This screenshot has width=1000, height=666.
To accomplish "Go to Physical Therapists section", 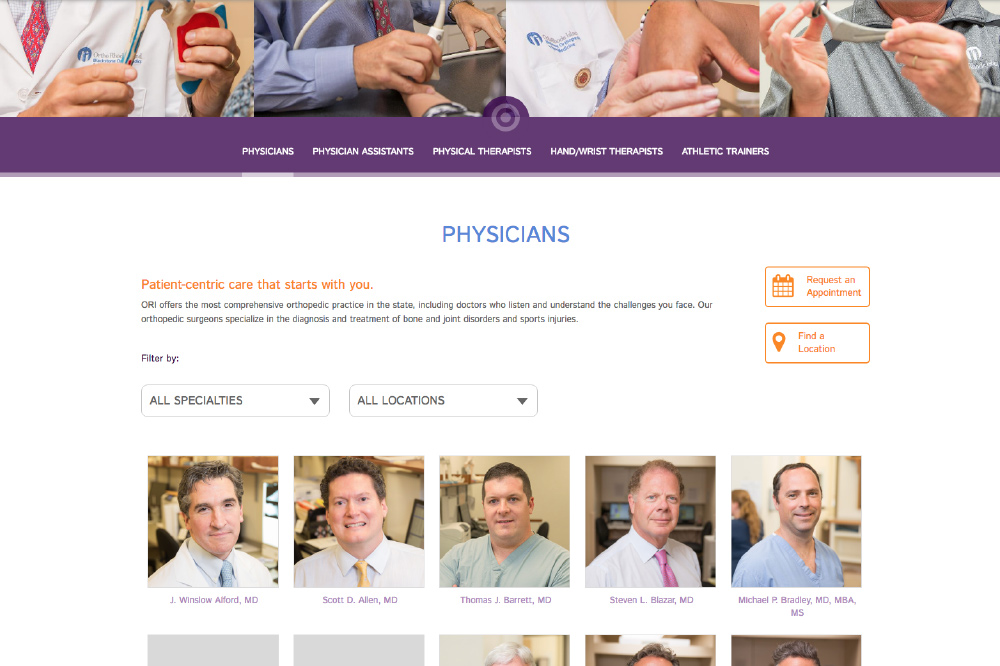I will [x=482, y=151].
